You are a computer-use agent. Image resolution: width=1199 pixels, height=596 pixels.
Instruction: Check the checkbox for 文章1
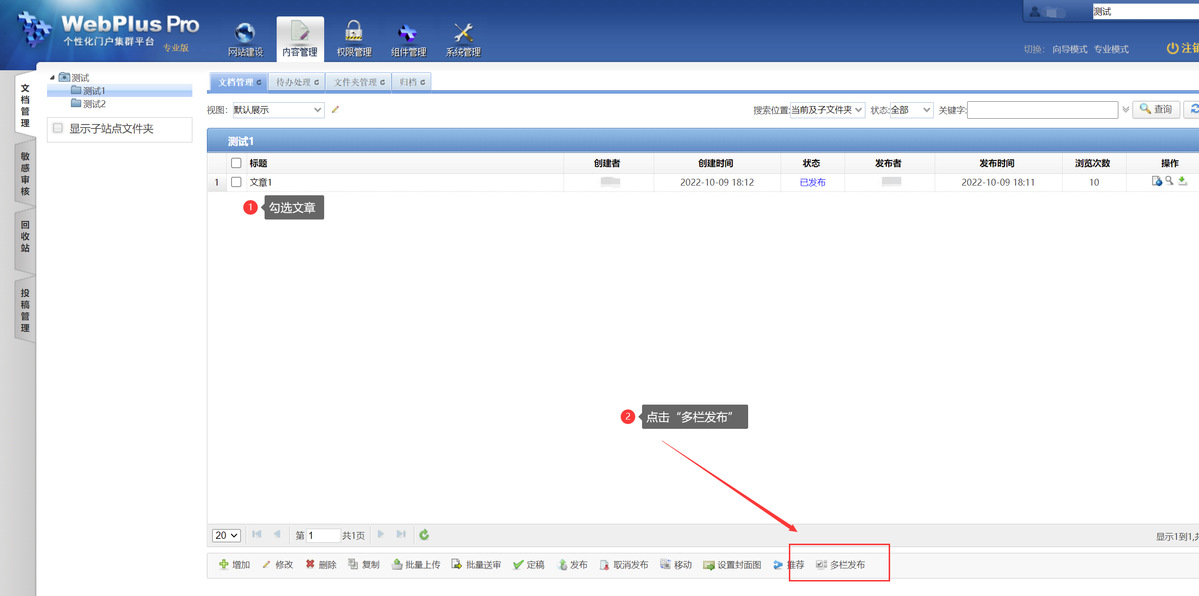click(236, 183)
